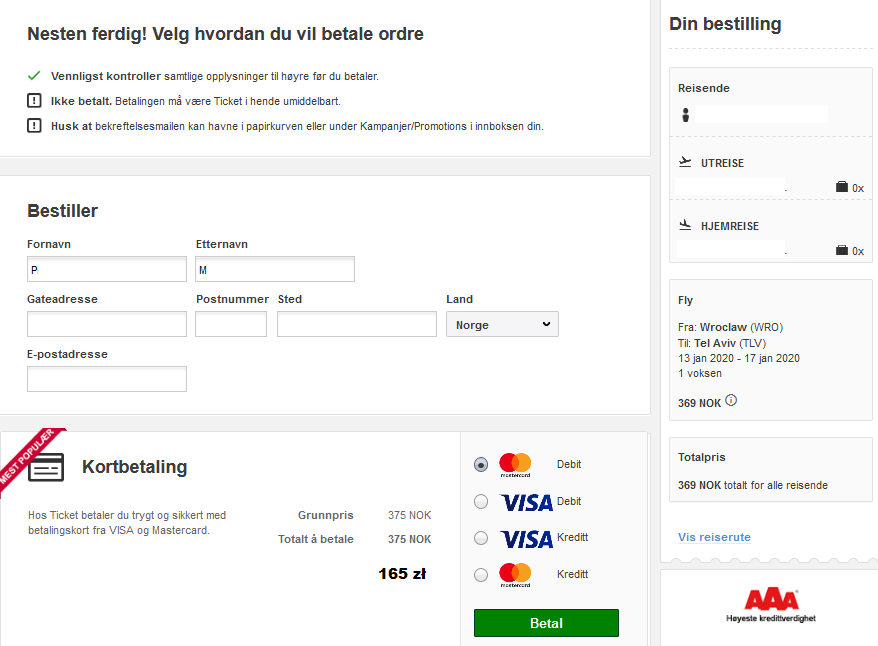Screen dimensions: 878x646
Task: Click the Totalpris label
Action: (702, 457)
